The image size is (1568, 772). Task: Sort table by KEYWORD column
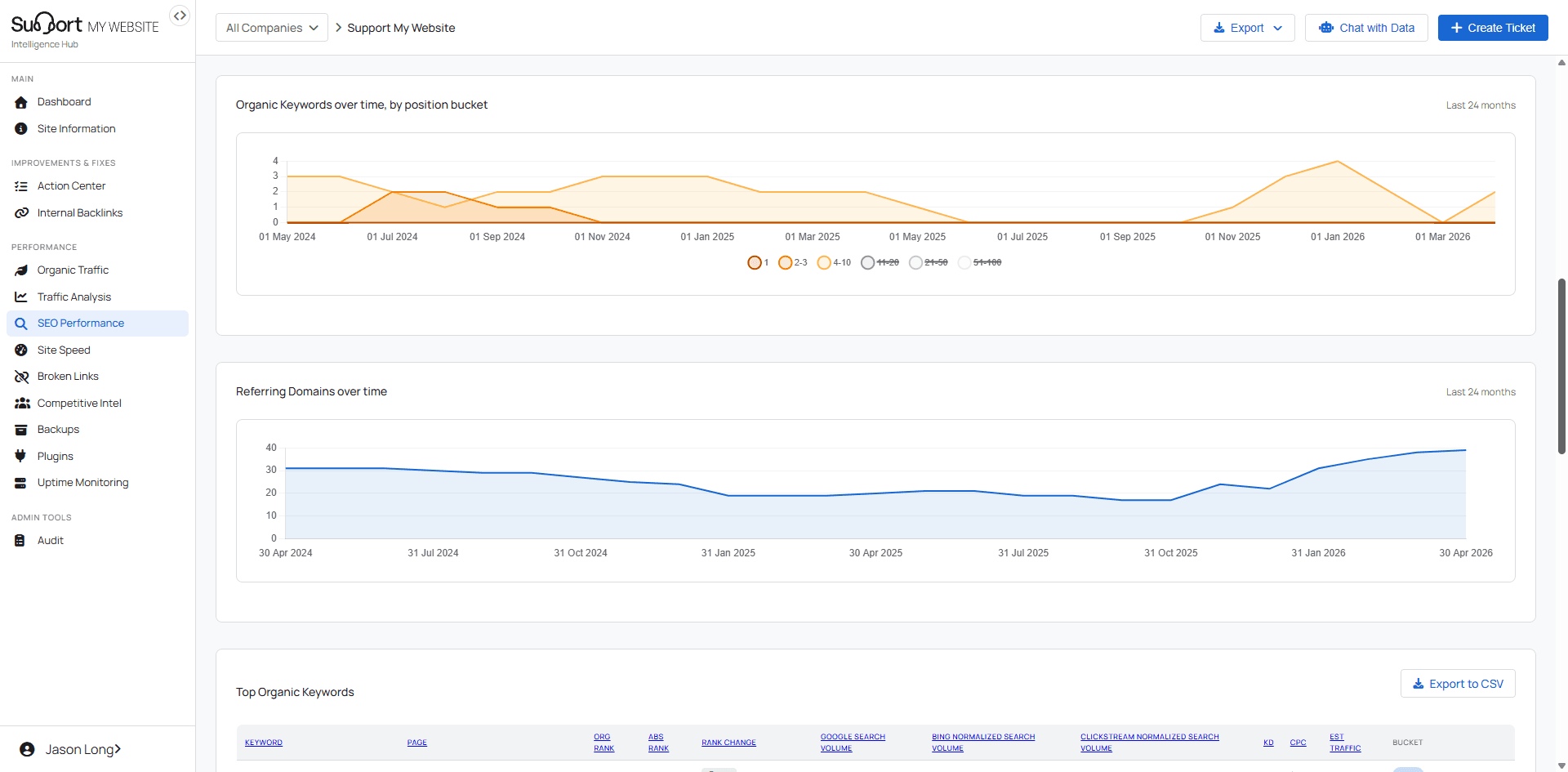coord(264,743)
